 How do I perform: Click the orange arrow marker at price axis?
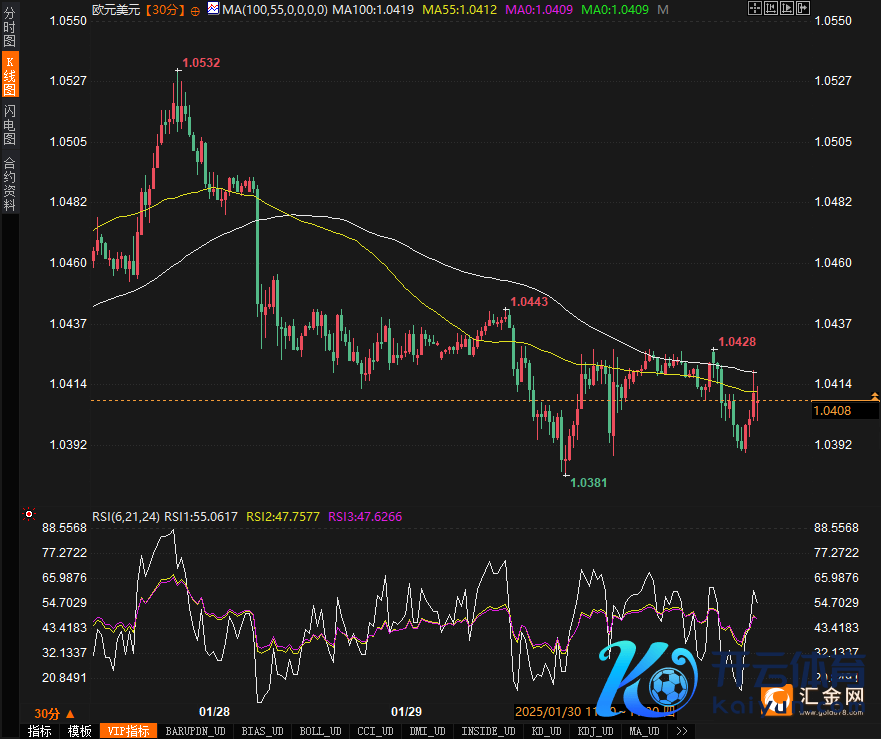(x=875, y=396)
